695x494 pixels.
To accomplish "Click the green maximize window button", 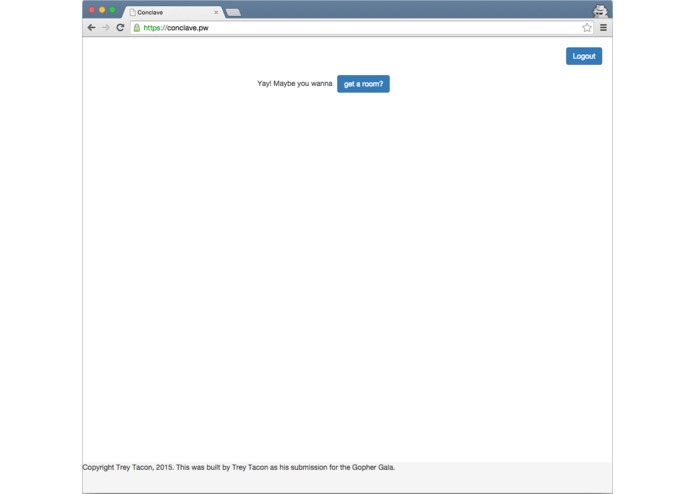I will point(113,10).
